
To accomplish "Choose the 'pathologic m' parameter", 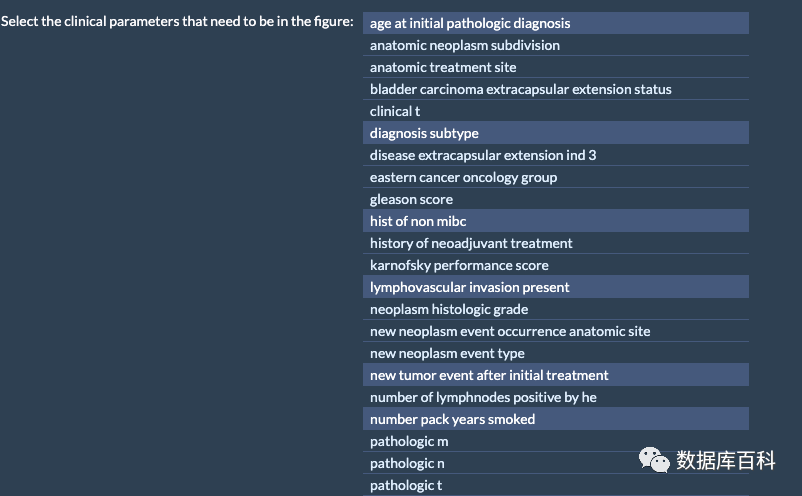I will (409, 441).
